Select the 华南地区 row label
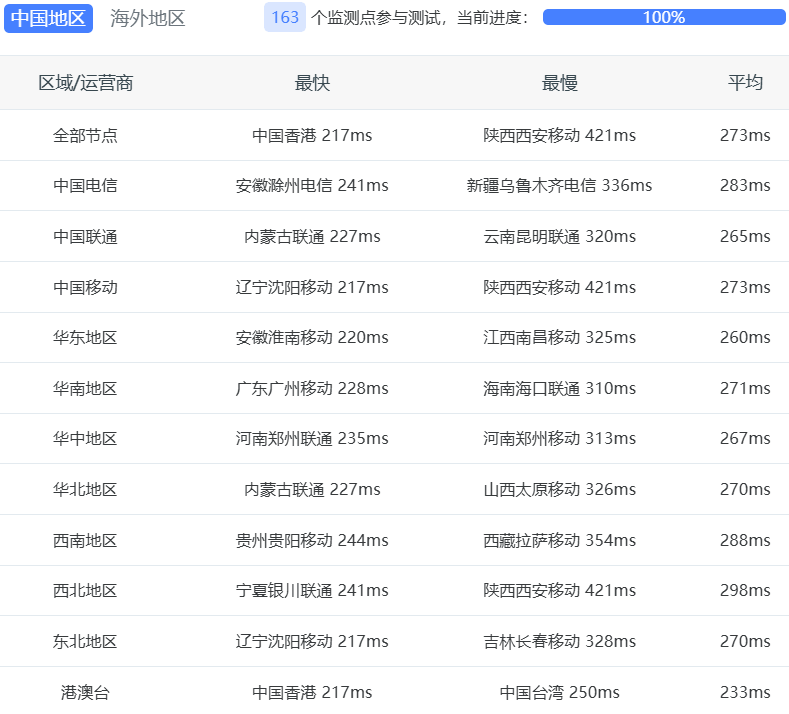 point(86,388)
